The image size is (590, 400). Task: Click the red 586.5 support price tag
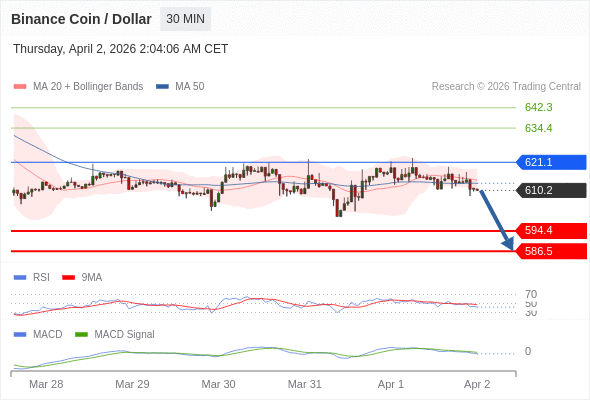(551, 251)
